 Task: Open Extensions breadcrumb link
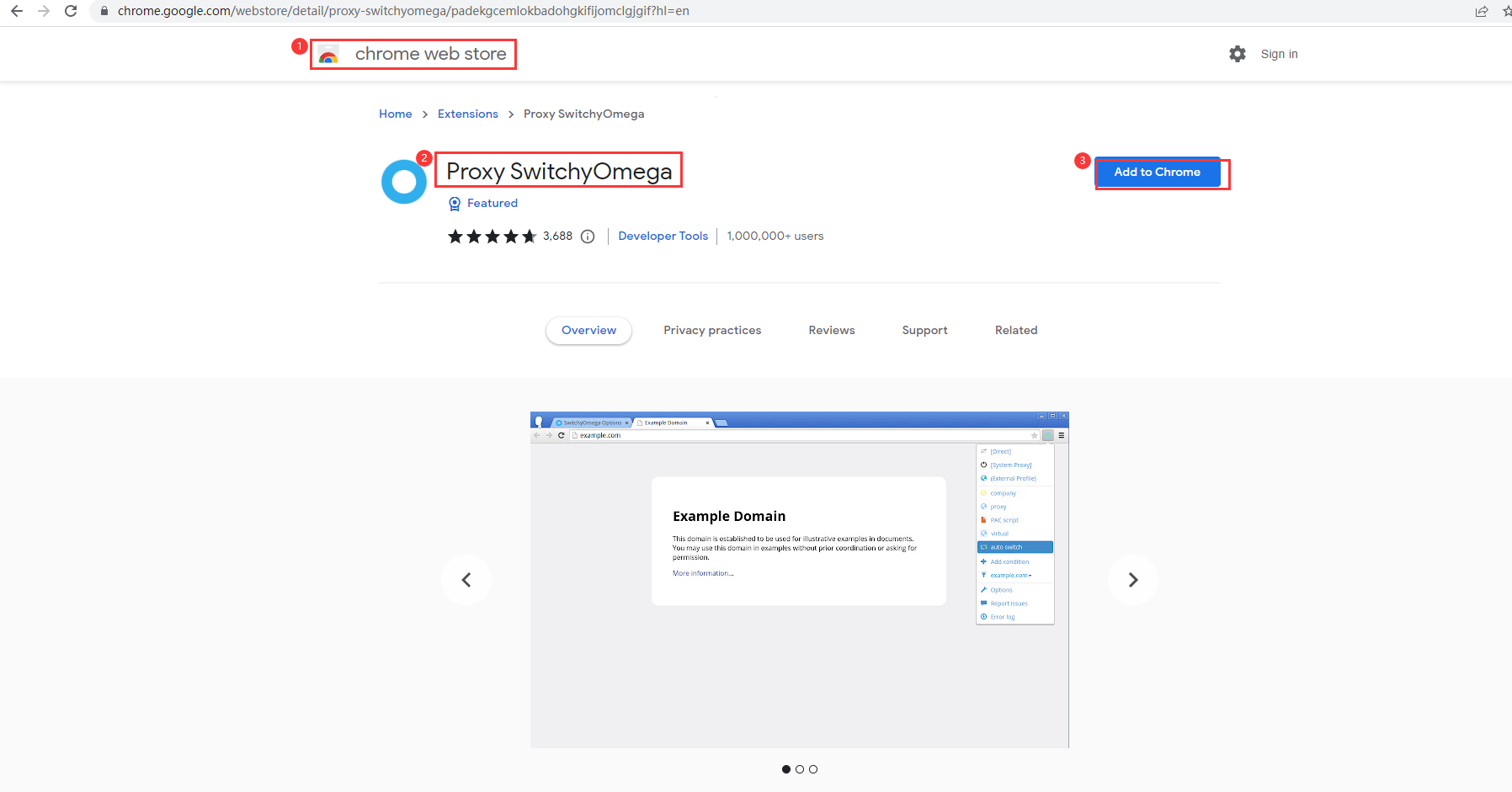point(468,114)
